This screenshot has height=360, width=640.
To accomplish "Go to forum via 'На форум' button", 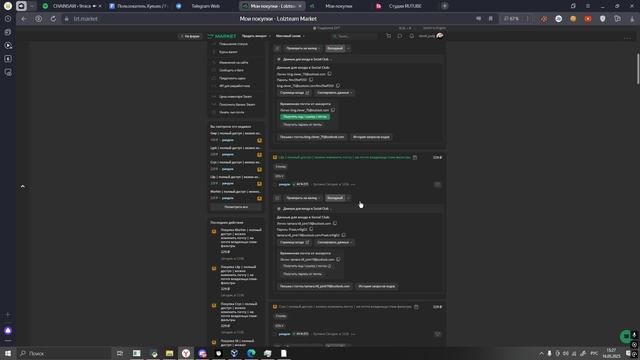I will pos(190,36).
